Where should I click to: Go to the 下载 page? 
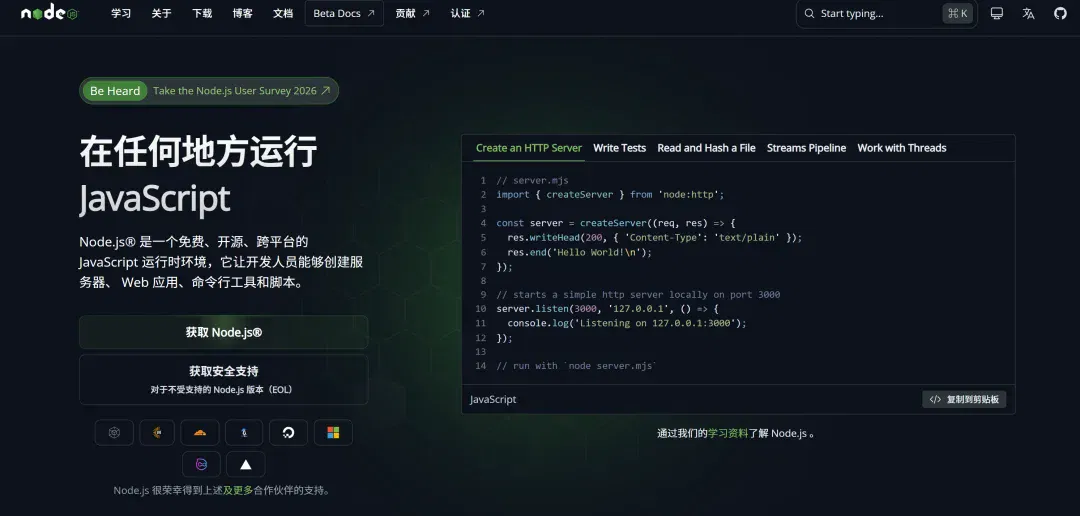click(x=202, y=13)
